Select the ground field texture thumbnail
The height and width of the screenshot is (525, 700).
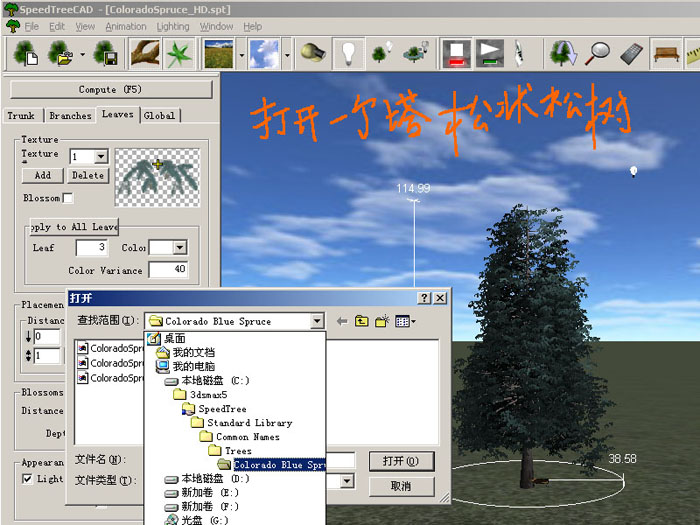click(218, 54)
